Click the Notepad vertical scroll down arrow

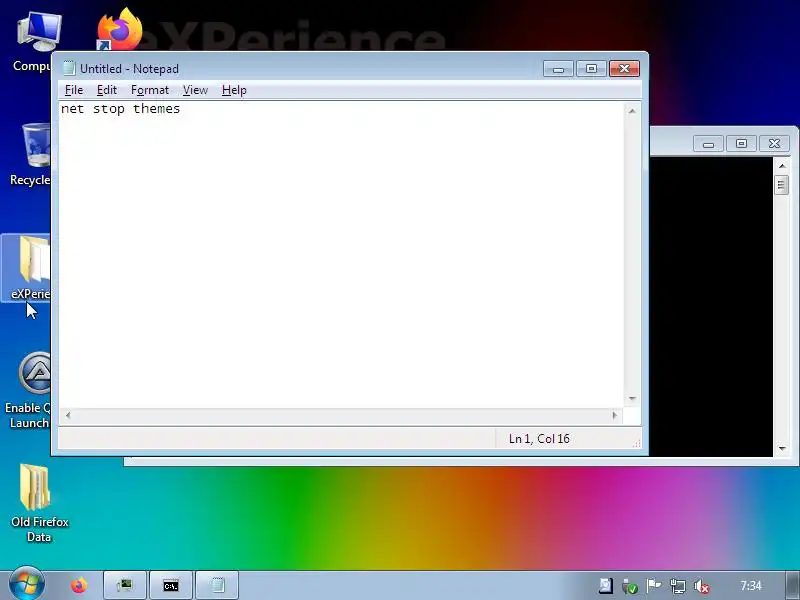click(x=632, y=398)
